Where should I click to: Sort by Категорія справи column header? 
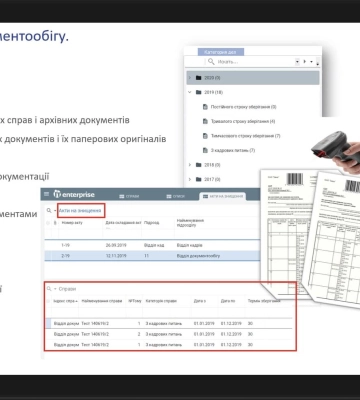(161, 301)
